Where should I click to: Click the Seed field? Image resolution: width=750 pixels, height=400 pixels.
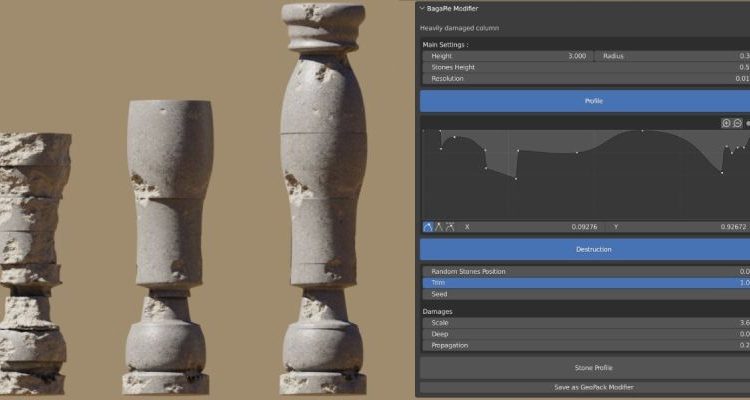(x=585, y=294)
